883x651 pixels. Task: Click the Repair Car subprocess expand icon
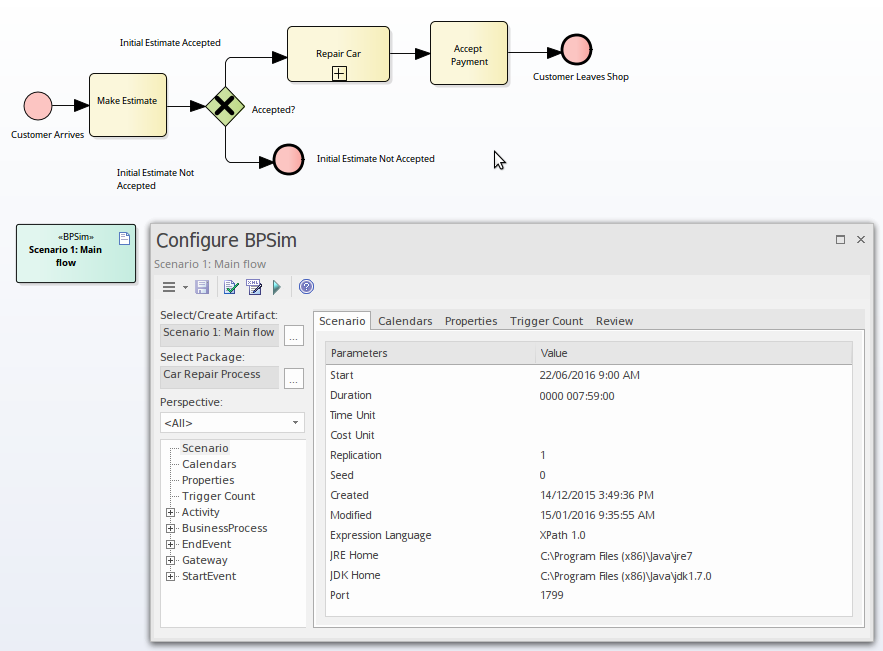[338, 73]
